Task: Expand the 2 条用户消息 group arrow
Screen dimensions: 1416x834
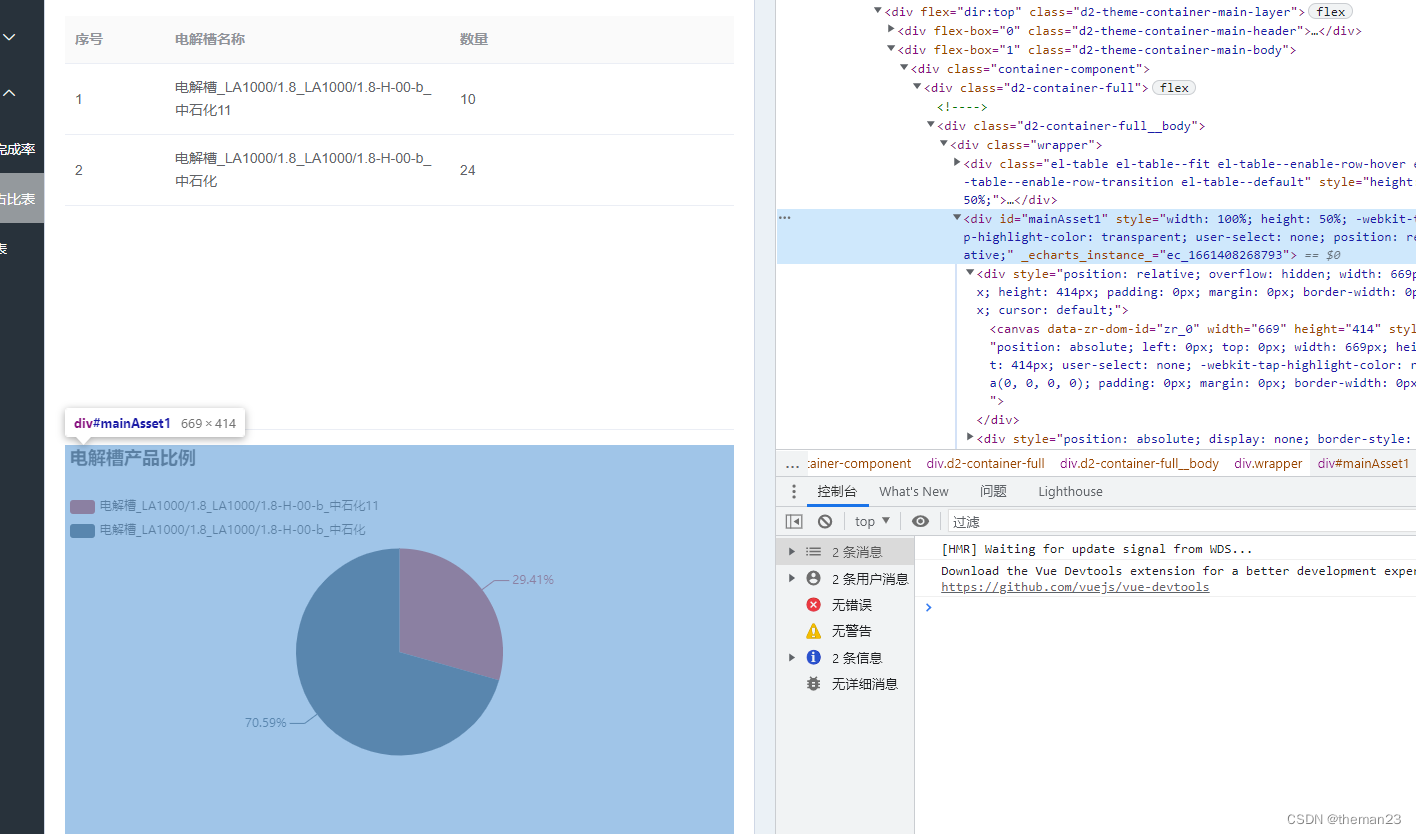Action: pos(792,578)
